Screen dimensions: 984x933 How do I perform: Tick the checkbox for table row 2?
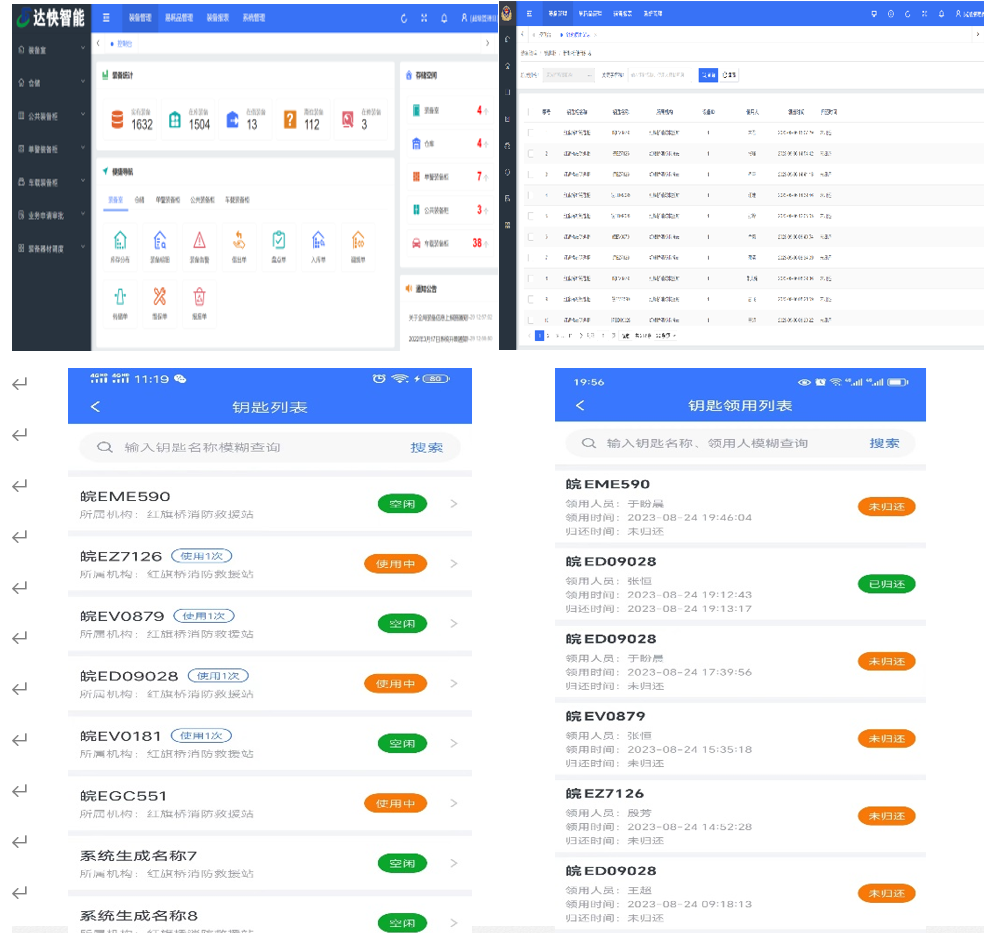point(531,153)
